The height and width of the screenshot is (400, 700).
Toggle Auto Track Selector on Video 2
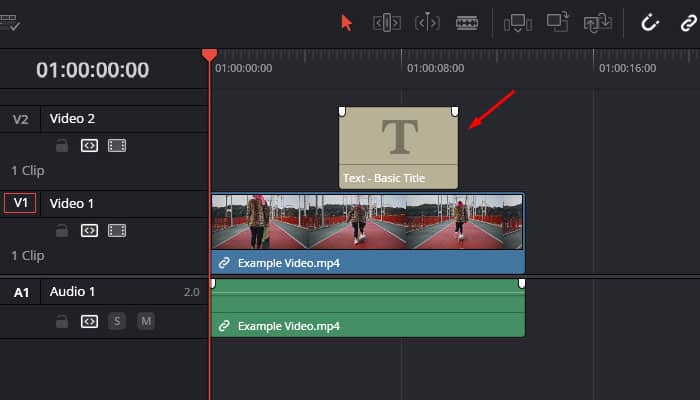[x=89, y=146]
